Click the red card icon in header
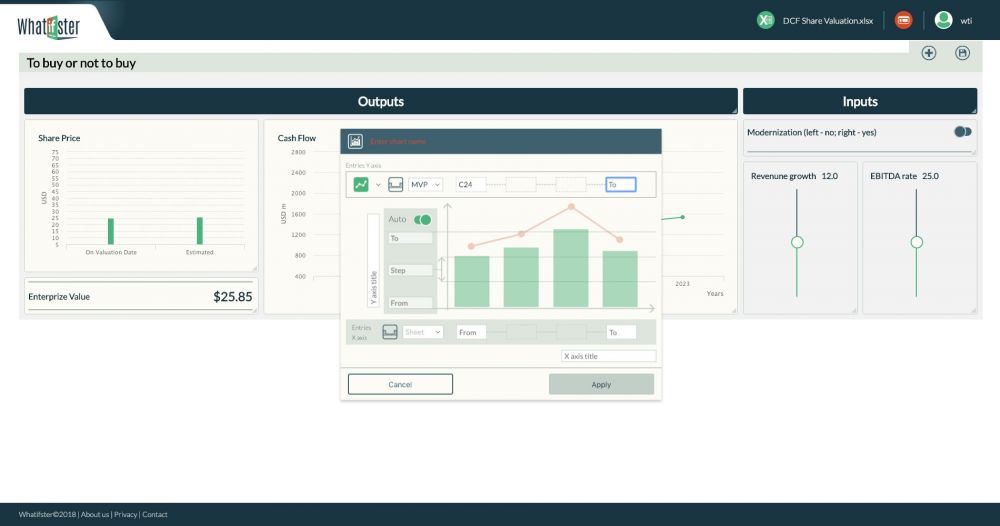The image size is (1000, 526). point(903,20)
